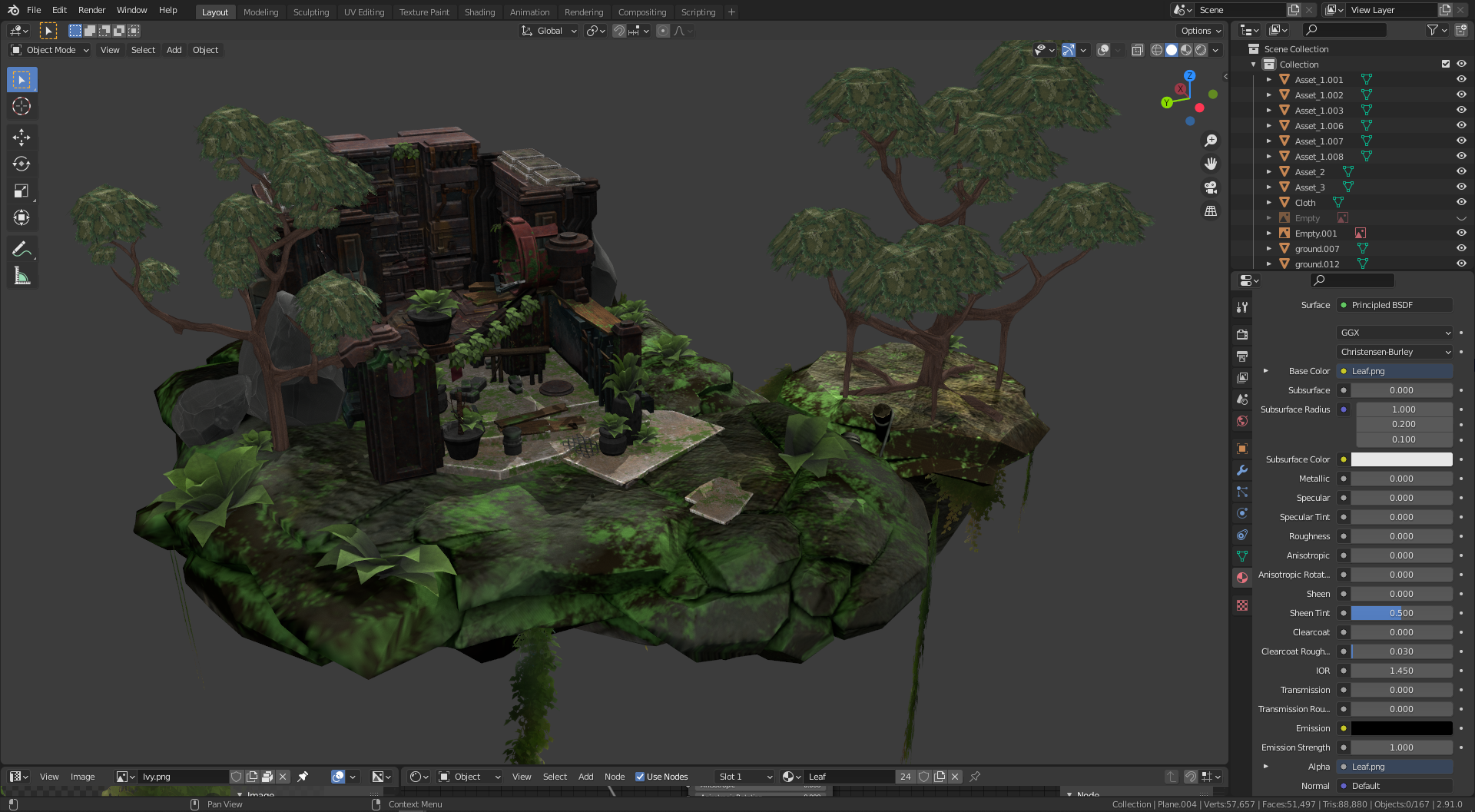Open the viewport Options button
The image size is (1475, 812).
pyautogui.click(x=1198, y=30)
